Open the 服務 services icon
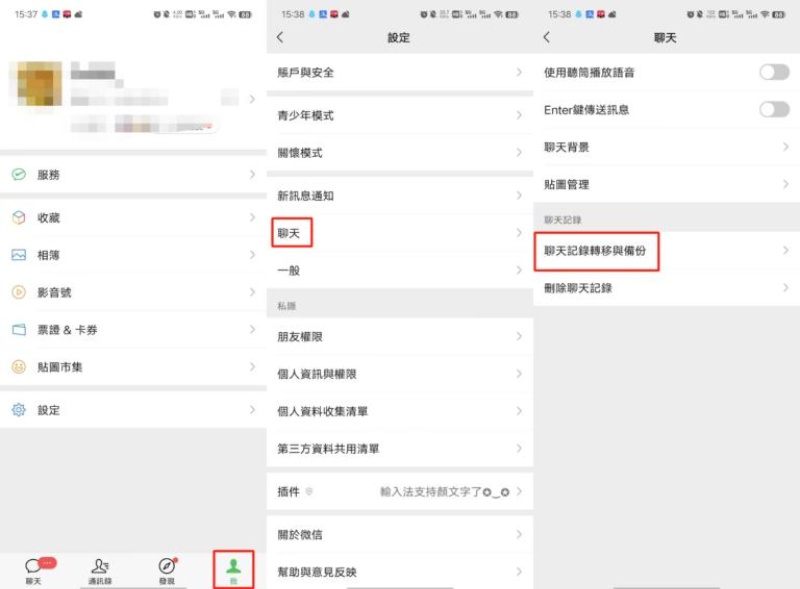 [x=18, y=174]
